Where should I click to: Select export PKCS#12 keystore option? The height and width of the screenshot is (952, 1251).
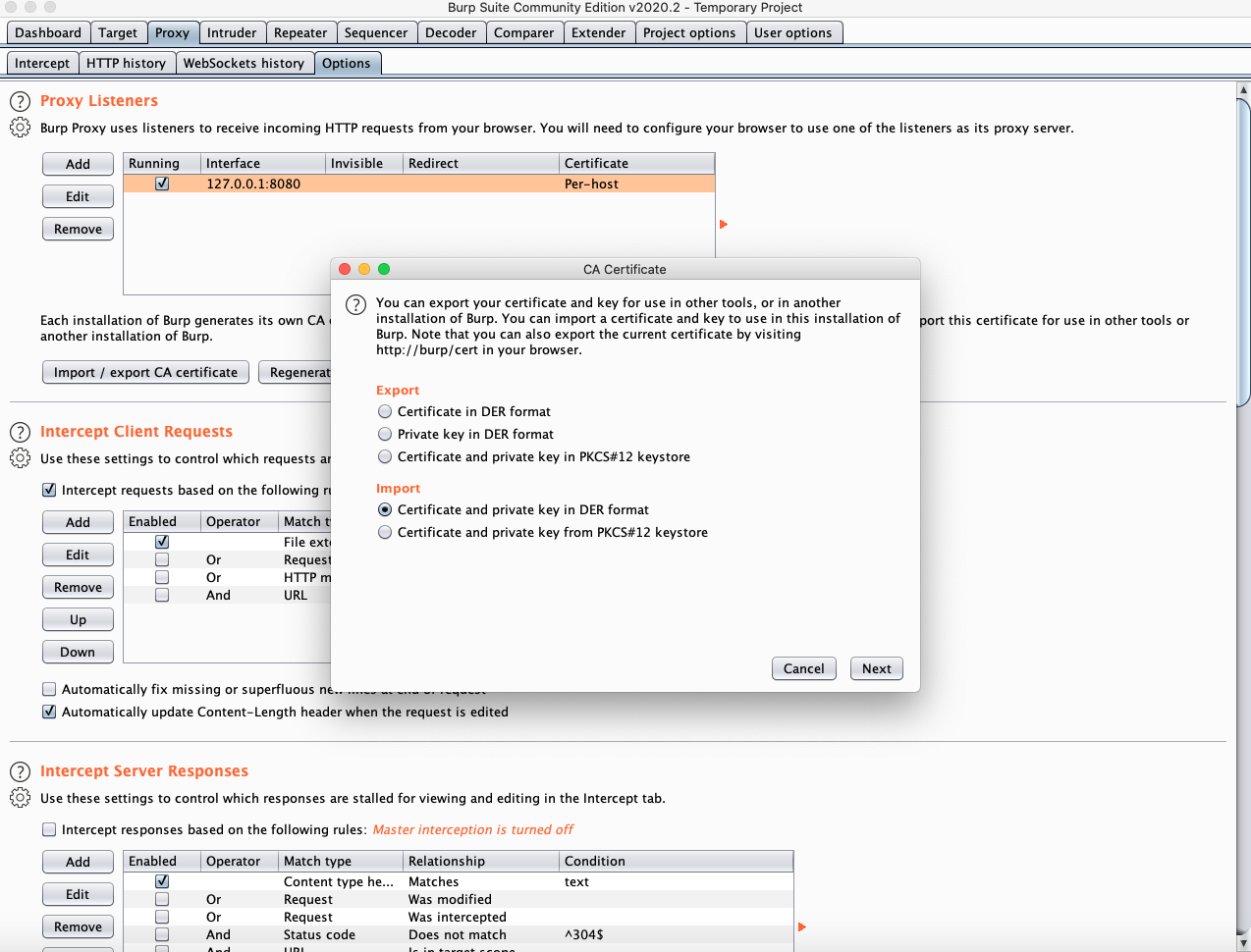coord(385,456)
